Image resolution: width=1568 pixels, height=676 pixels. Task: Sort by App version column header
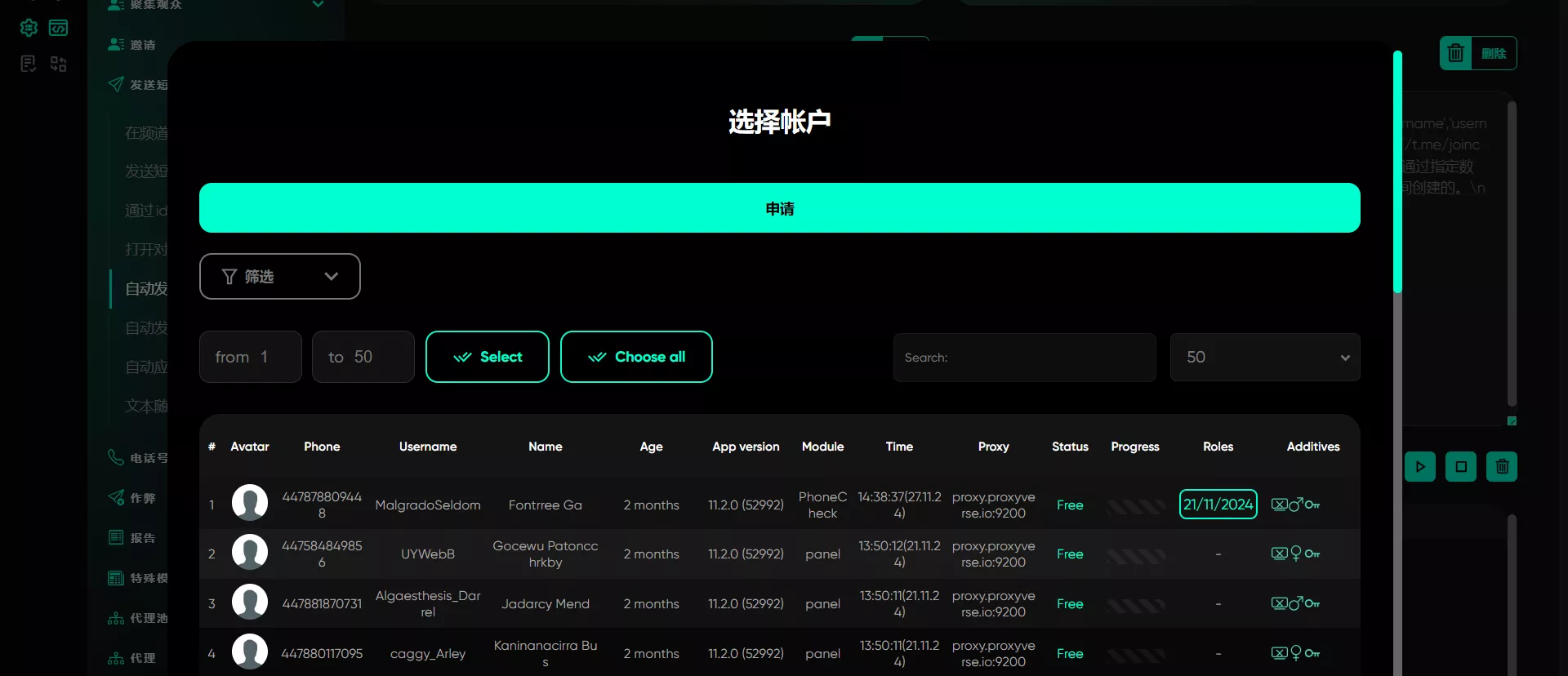tap(746, 447)
